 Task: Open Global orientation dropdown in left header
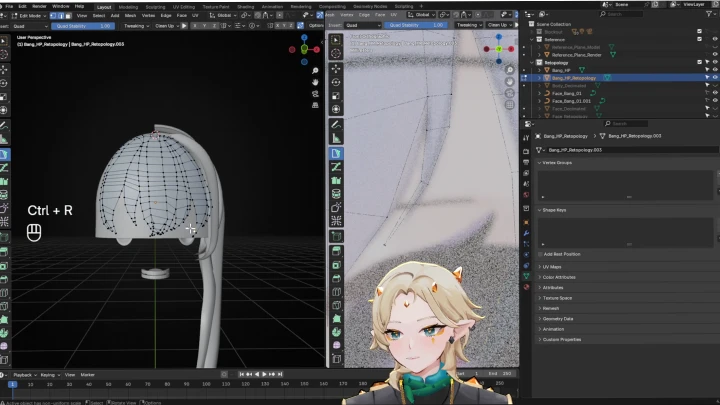[222, 16]
